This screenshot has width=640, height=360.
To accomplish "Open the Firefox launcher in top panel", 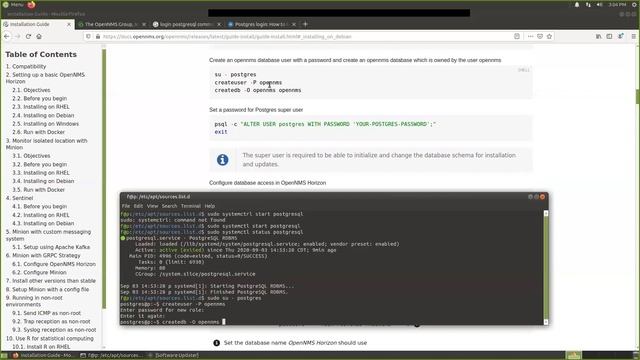I will click(31, 4).
